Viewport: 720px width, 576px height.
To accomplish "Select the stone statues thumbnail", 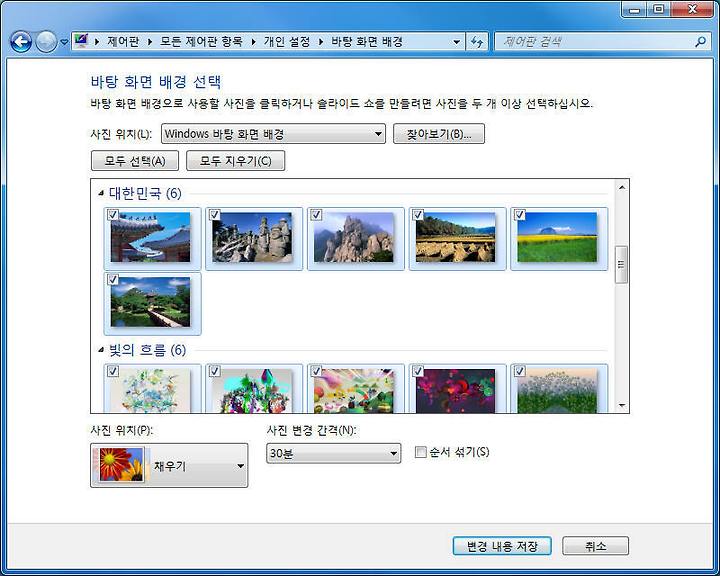I will tap(252, 237).
